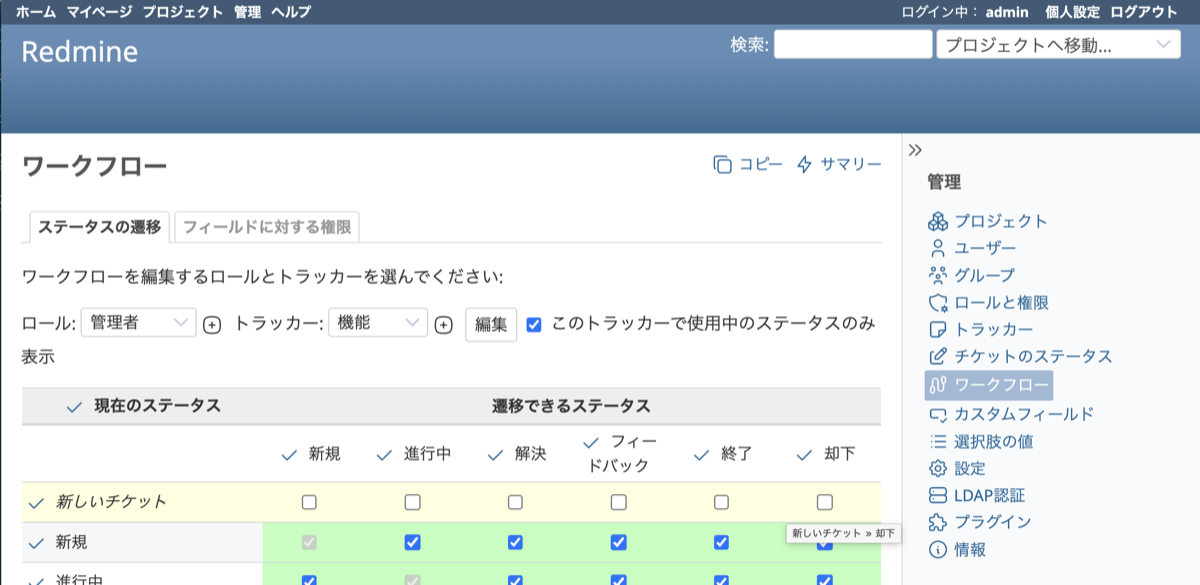1200x585 pixels.
Task: Open the プロジェクトへ移動 dropdown
Action: [1057, 45]
